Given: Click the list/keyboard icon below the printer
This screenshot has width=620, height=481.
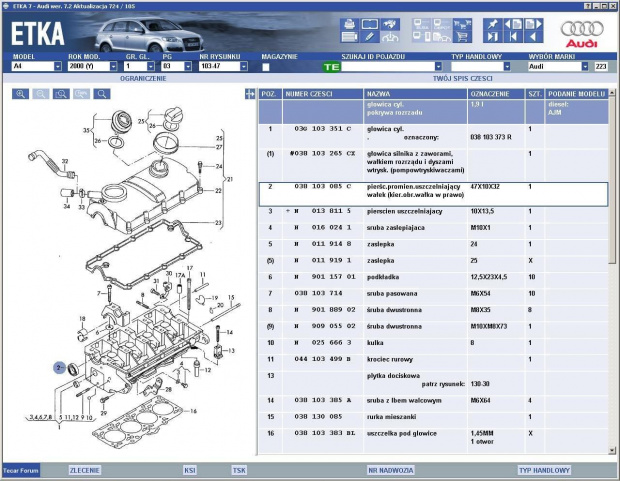Looking at the screenshot, I should click(x=349, y=37).
